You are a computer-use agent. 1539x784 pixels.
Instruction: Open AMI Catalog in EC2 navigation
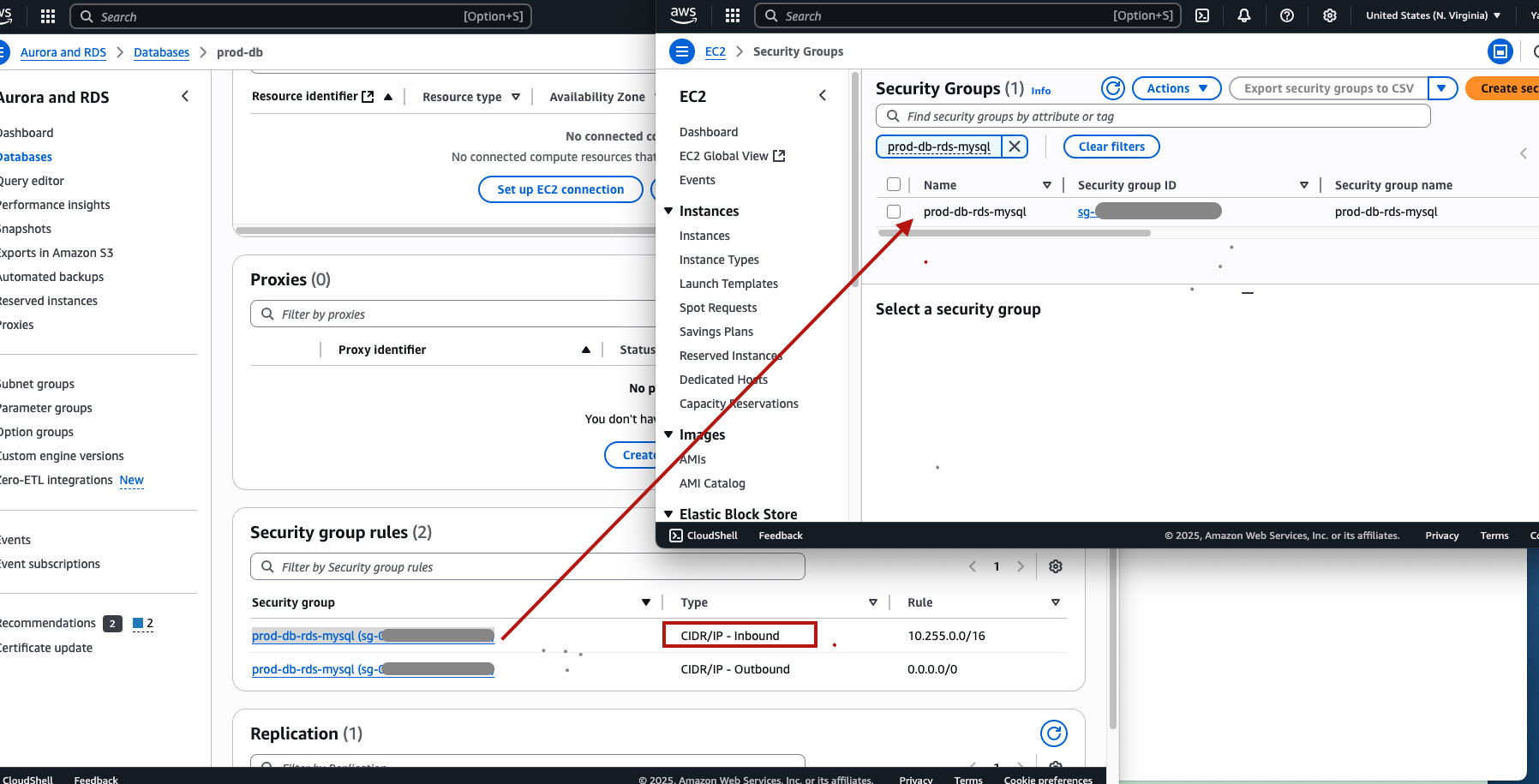(x=712, y=483)
